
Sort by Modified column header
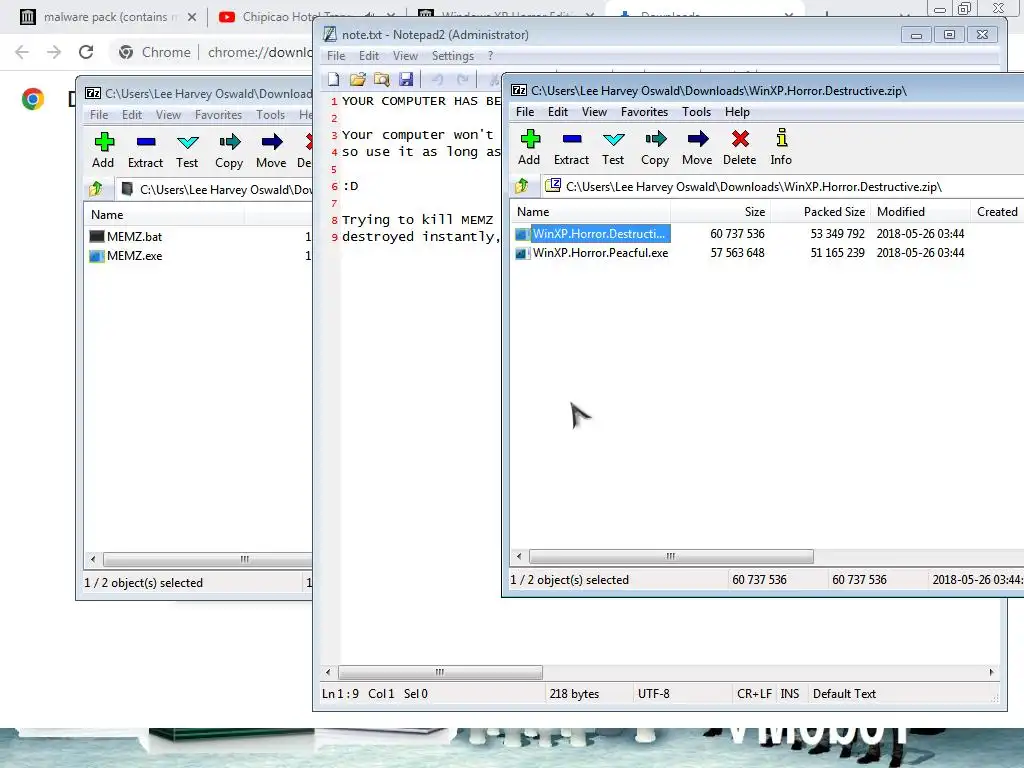point(920,212)
